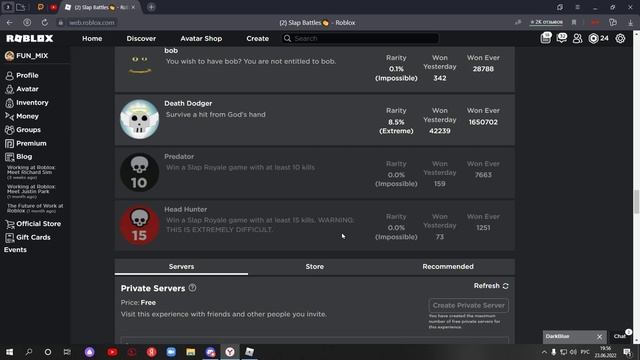
Task: Open the Create nav link
Action: [x=257, y=38]
